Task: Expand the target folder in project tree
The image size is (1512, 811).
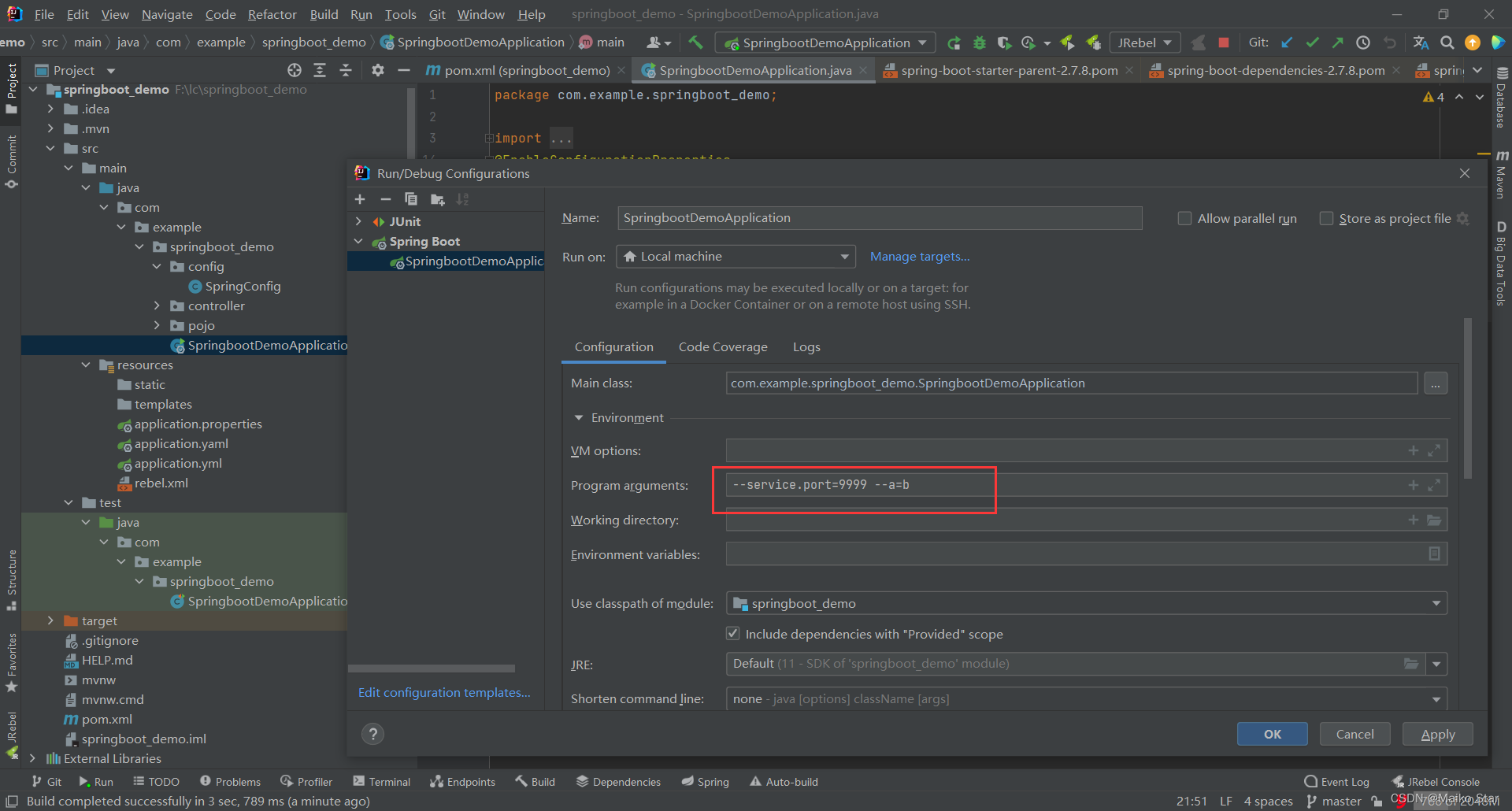Action: coord(50,620)
